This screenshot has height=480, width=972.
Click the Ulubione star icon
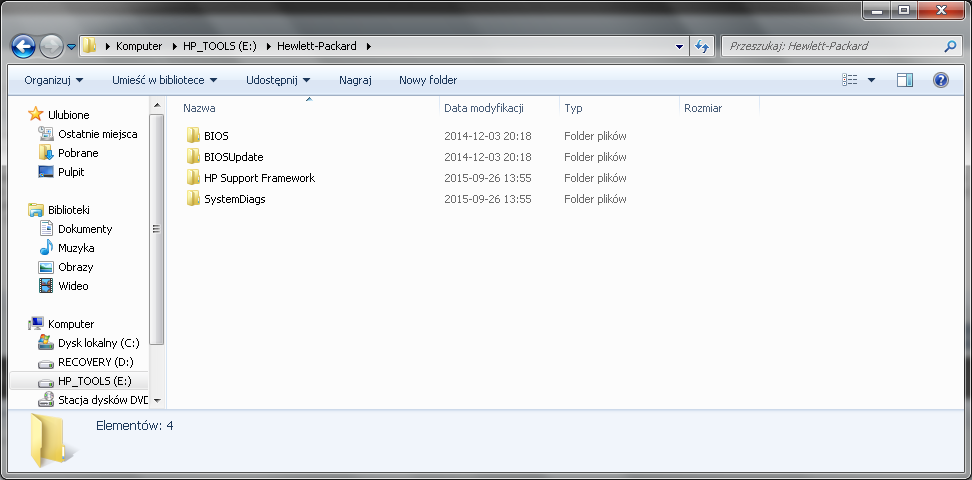point(35,115)
